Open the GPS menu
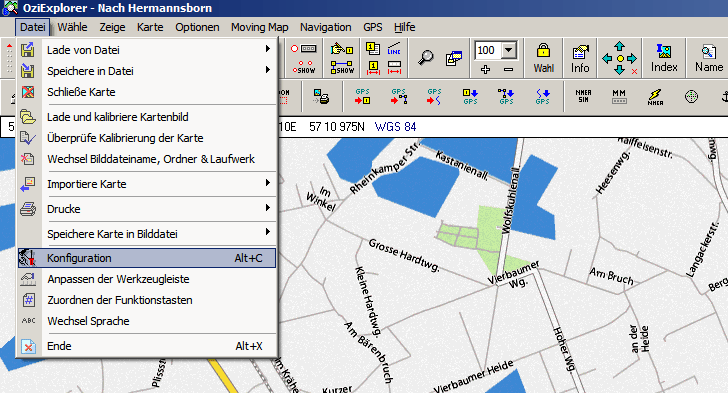Viewport: 728px width, 393px height. (373, 27)
